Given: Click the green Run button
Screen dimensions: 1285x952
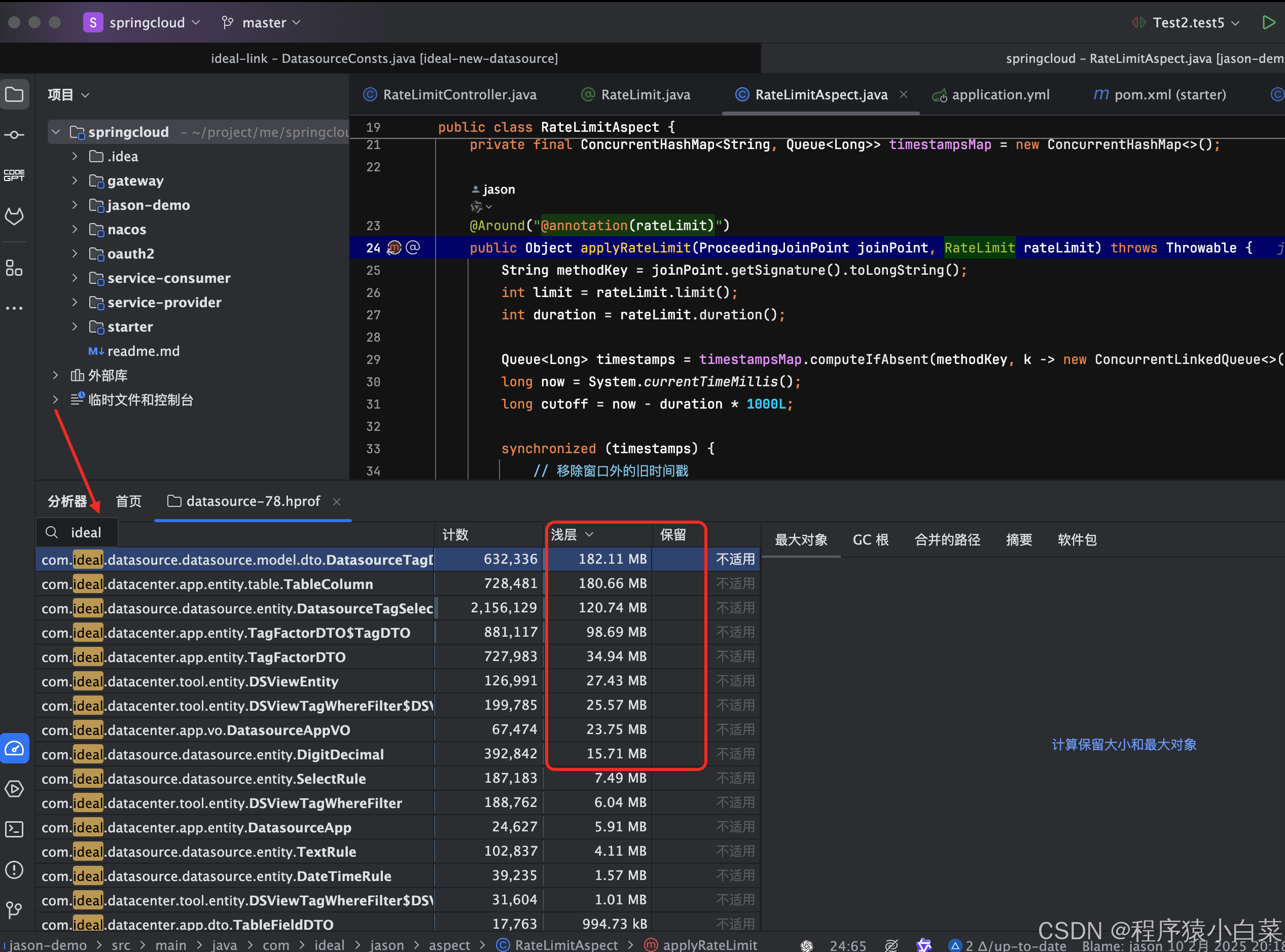Looking at the screenshot, I should 1268,22.
